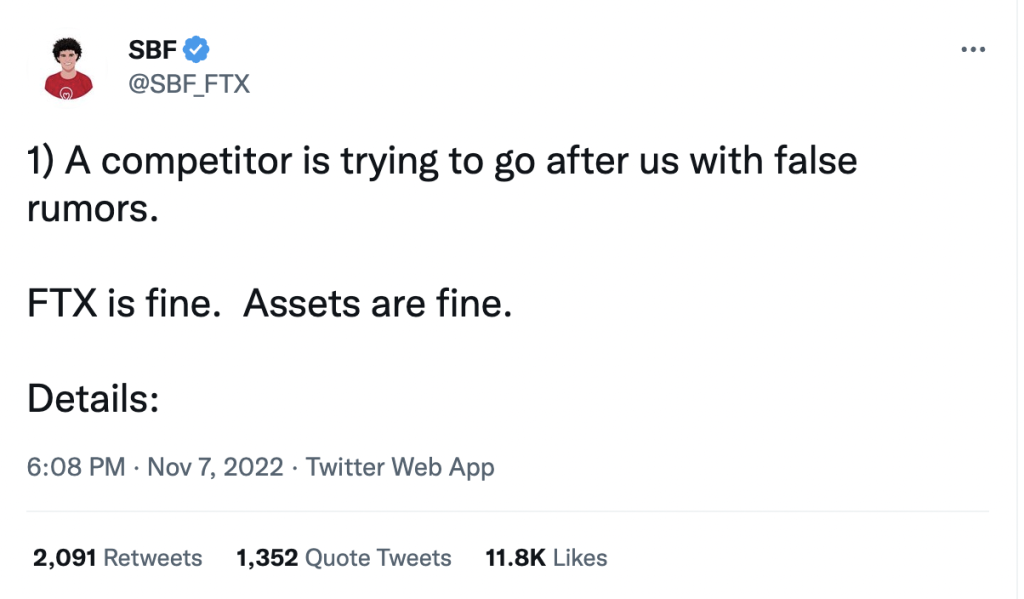Open the @SBF_FTX handle link
Image resolution: width=1024 pixels, height=599 pixels.
[189, 84]
